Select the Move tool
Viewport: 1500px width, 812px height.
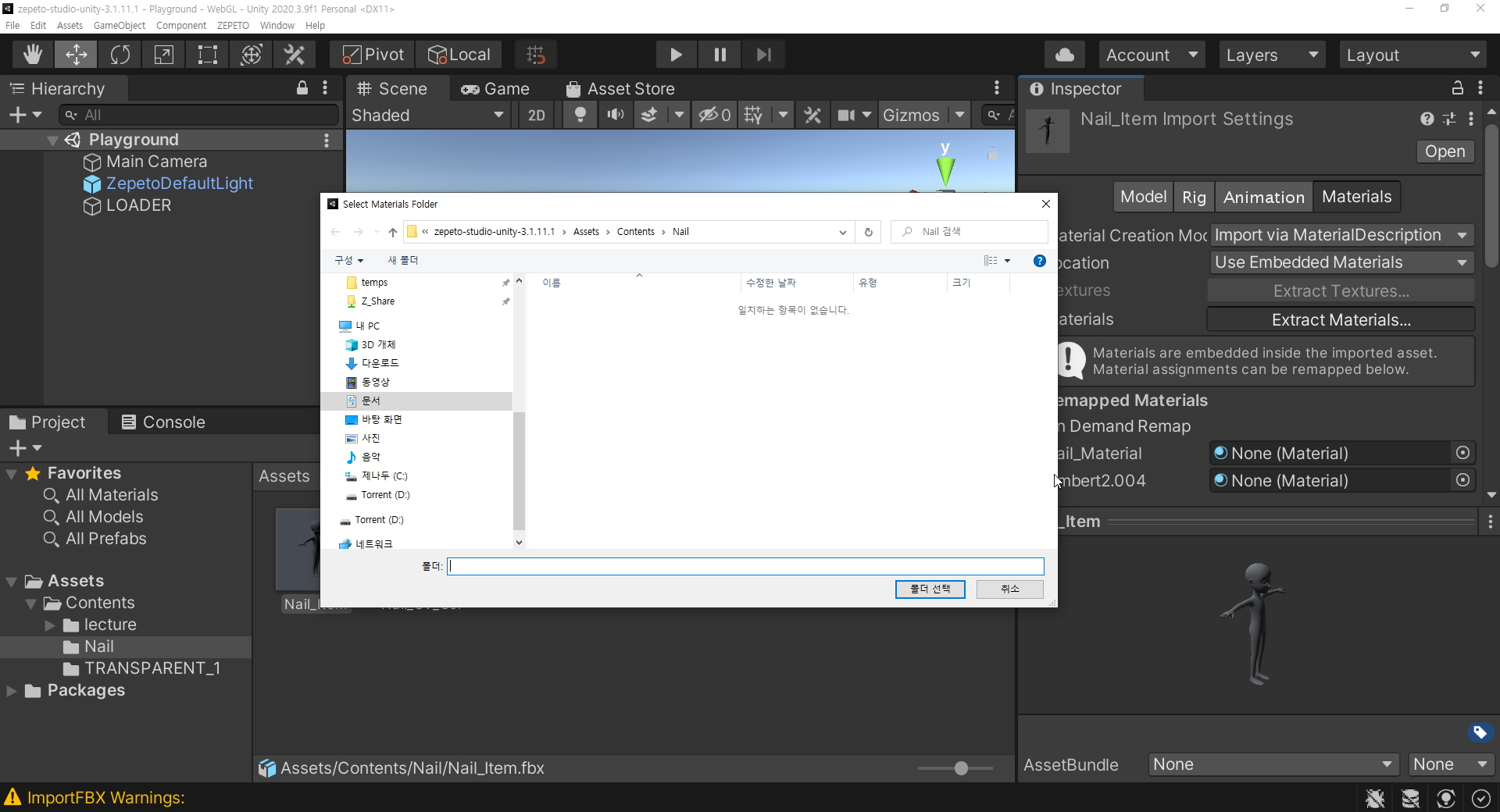76,55
